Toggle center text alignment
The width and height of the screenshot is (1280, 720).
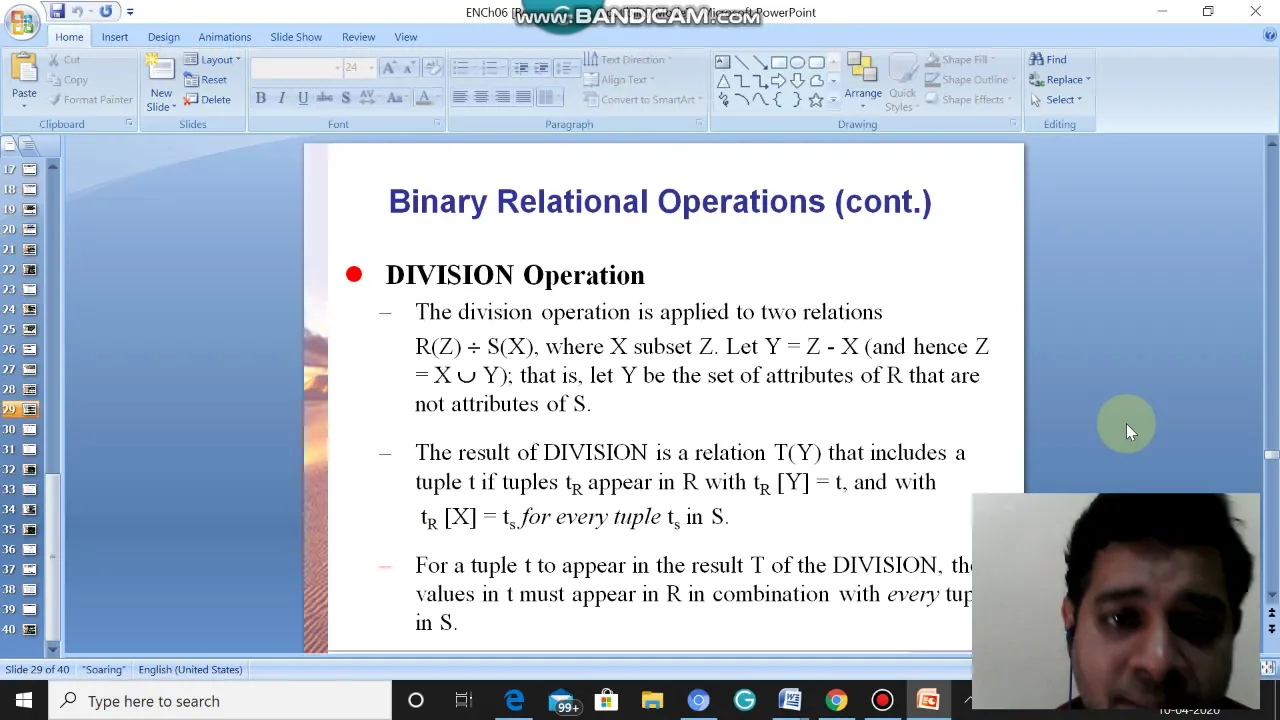tap(481, 97)
